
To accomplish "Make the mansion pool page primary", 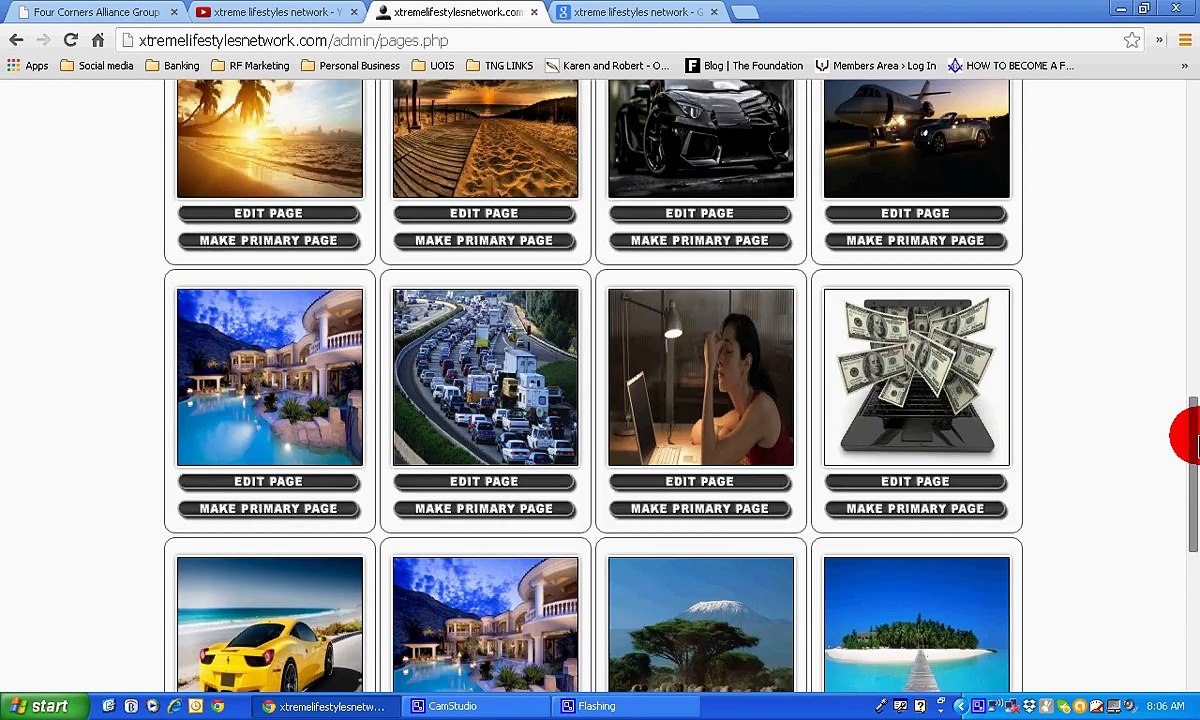I will coord(269,509).
